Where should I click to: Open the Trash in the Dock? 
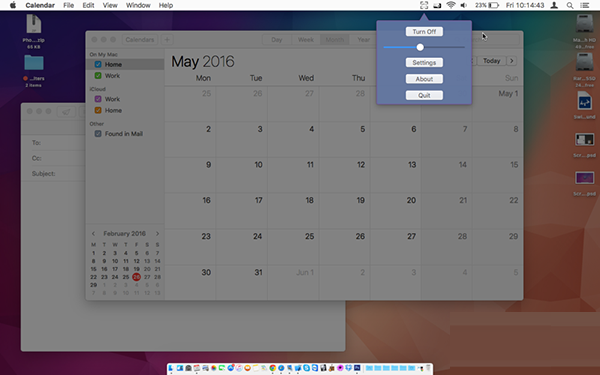tap(428, 368)
